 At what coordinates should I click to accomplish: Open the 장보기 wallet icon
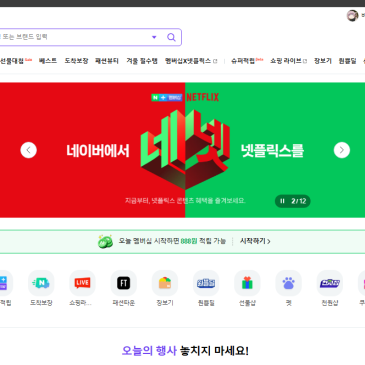pyautogui.click(x=165, y=283)
